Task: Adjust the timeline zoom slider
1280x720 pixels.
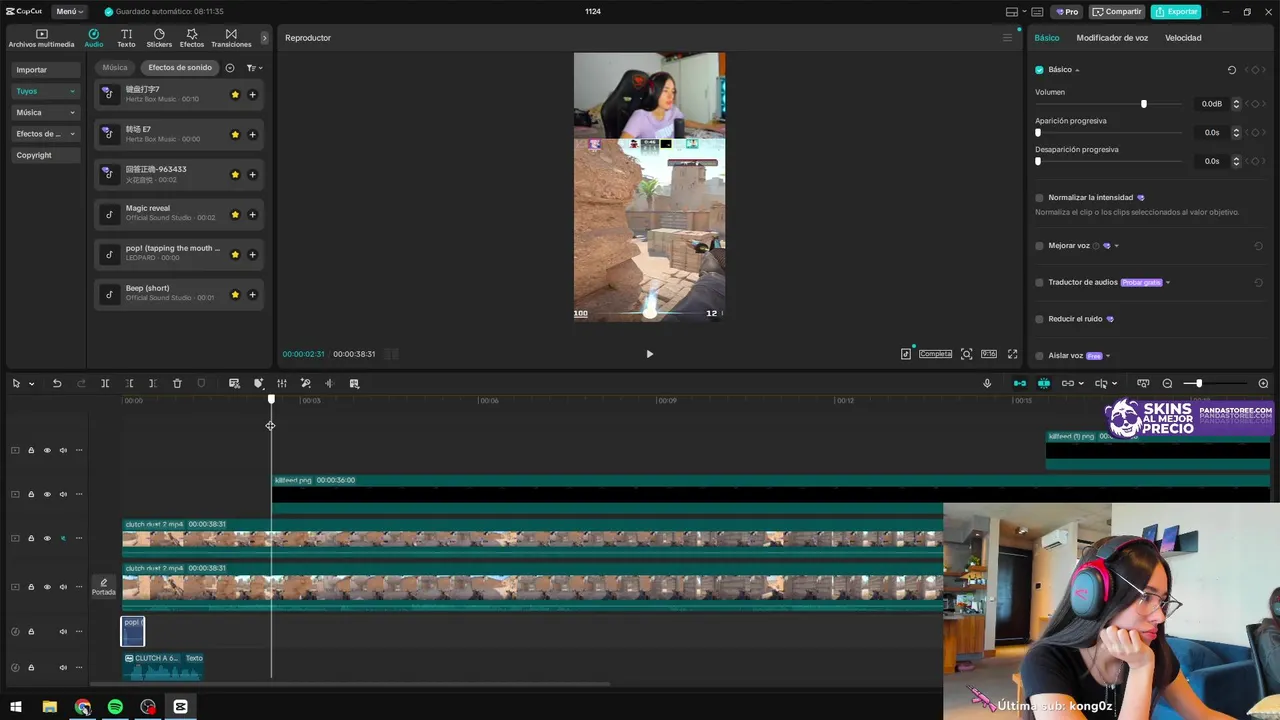Action: pos(1198,384)
